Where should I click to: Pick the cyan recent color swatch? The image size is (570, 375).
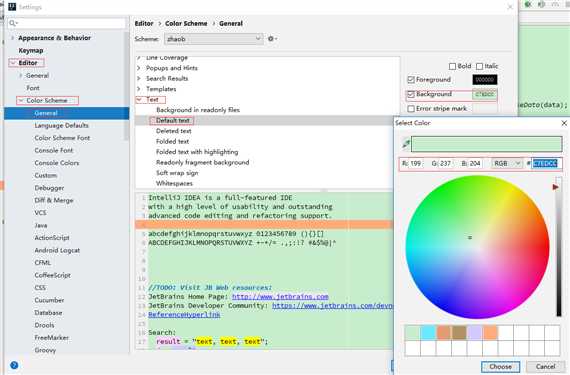tap(428, 332)
